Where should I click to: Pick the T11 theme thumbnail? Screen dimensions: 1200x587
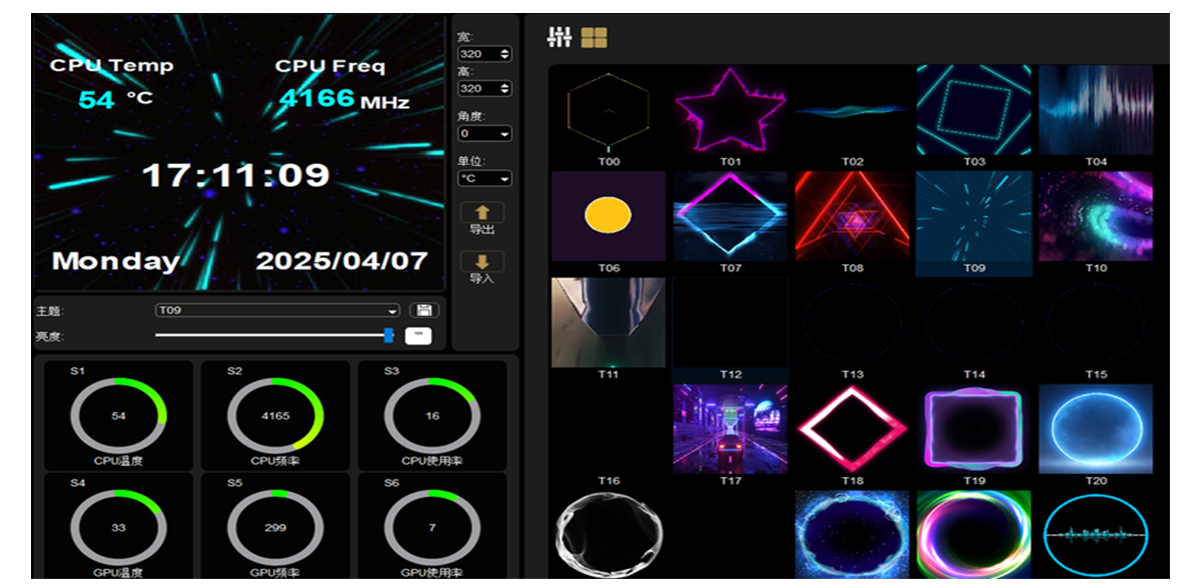[x=609, y=323]
